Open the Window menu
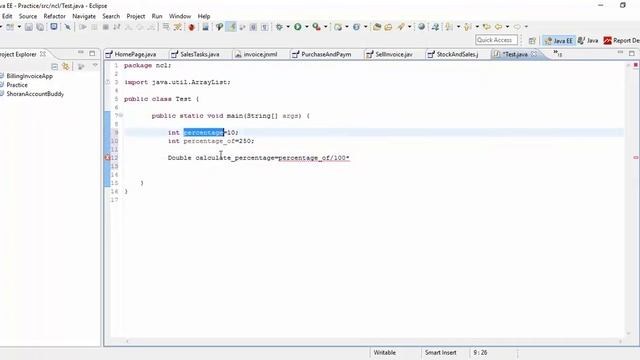This screenshot has width=640, height=360. click(180, 16)
